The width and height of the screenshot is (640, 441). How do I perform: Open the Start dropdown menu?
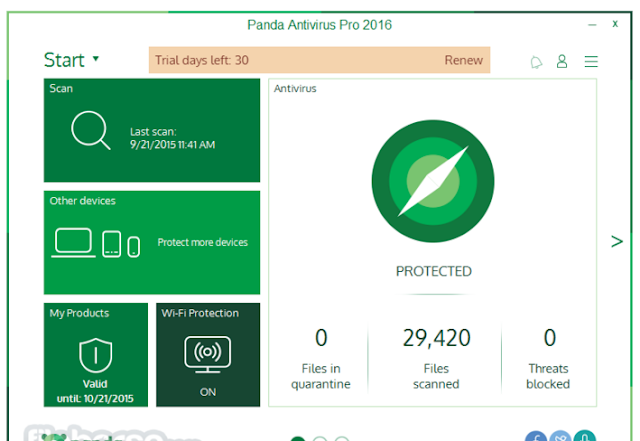pyautogui.click(x=71, y=60)
